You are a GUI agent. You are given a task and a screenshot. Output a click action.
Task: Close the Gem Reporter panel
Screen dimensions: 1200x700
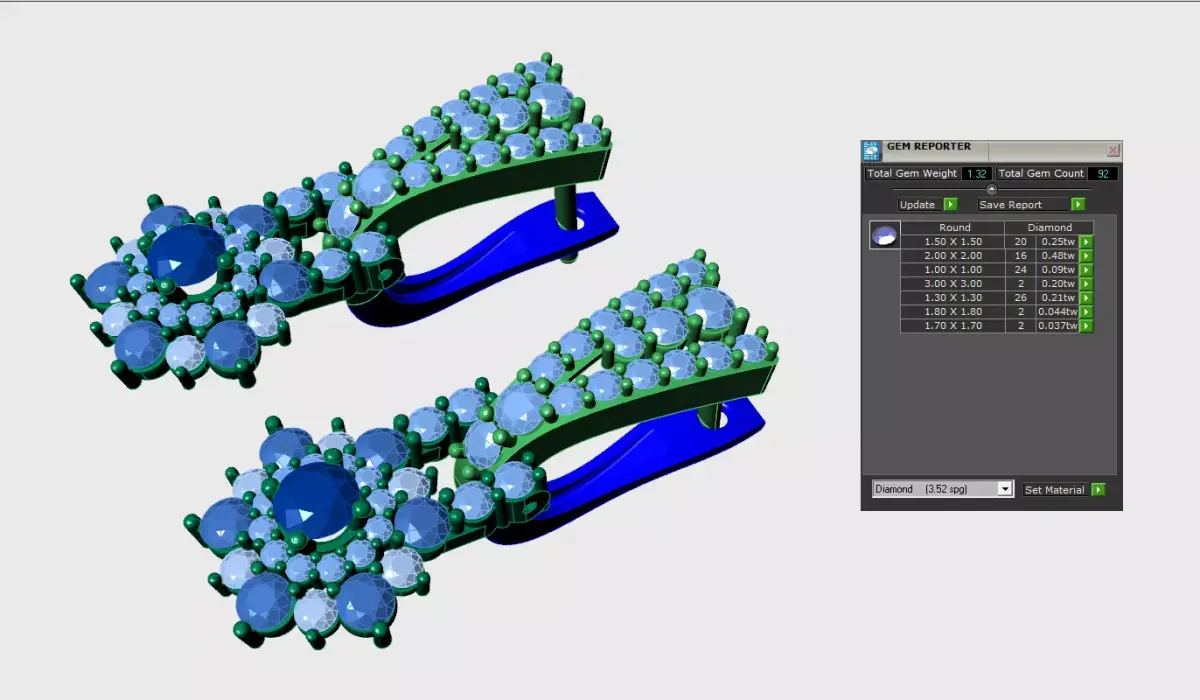[x=1113, y=150]
